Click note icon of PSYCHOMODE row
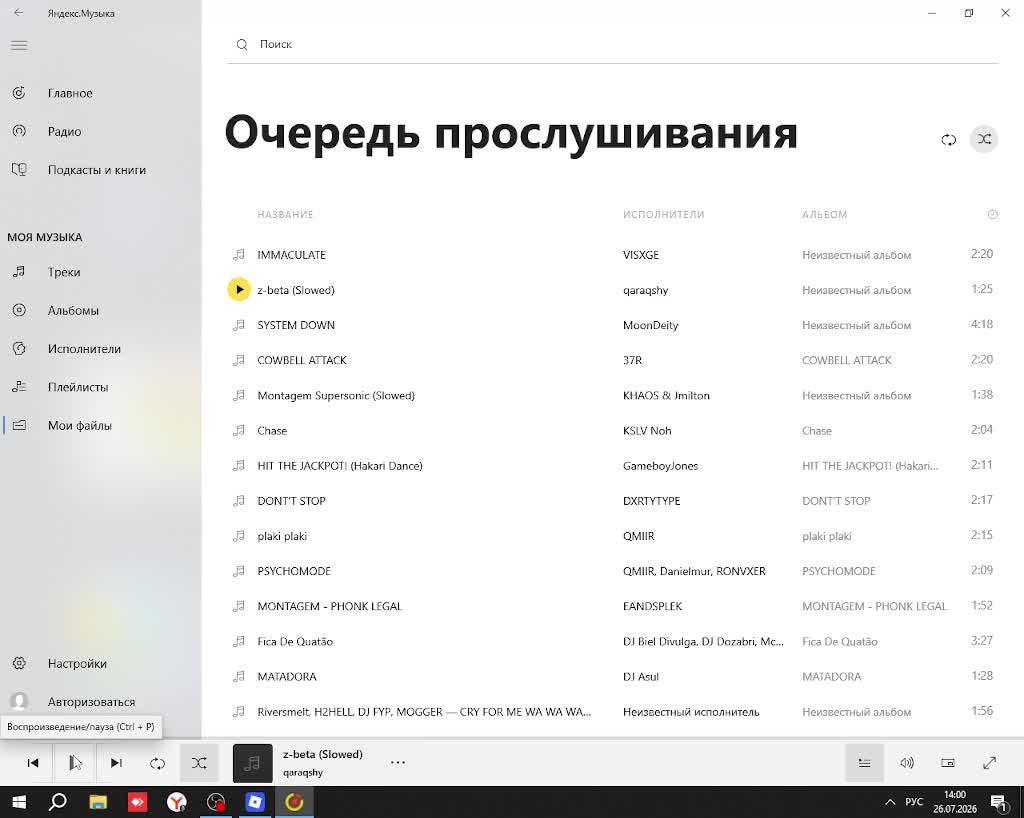1024x818 pixels. click(x=239, y=571)
